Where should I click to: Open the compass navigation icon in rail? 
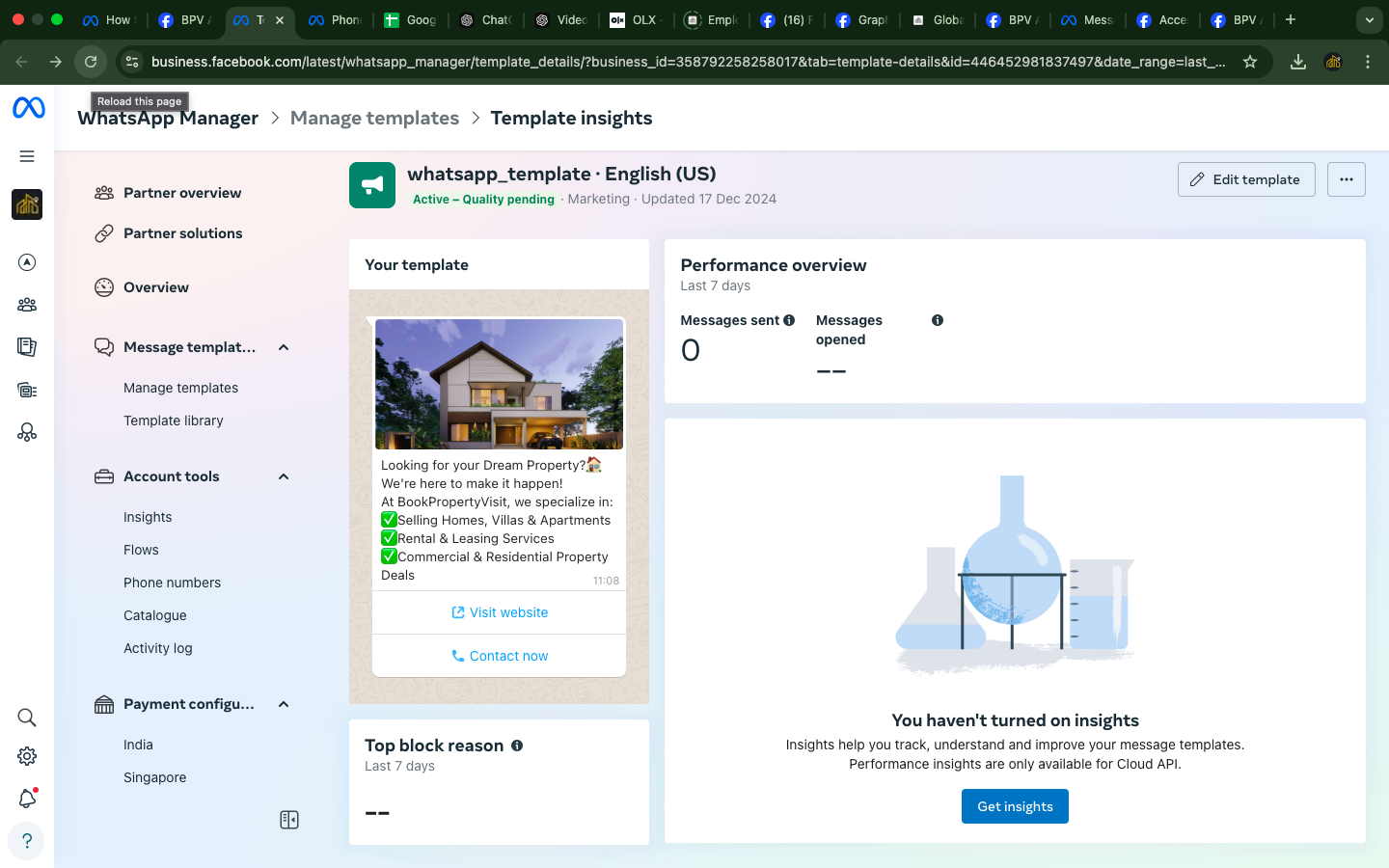coord(27,262)
